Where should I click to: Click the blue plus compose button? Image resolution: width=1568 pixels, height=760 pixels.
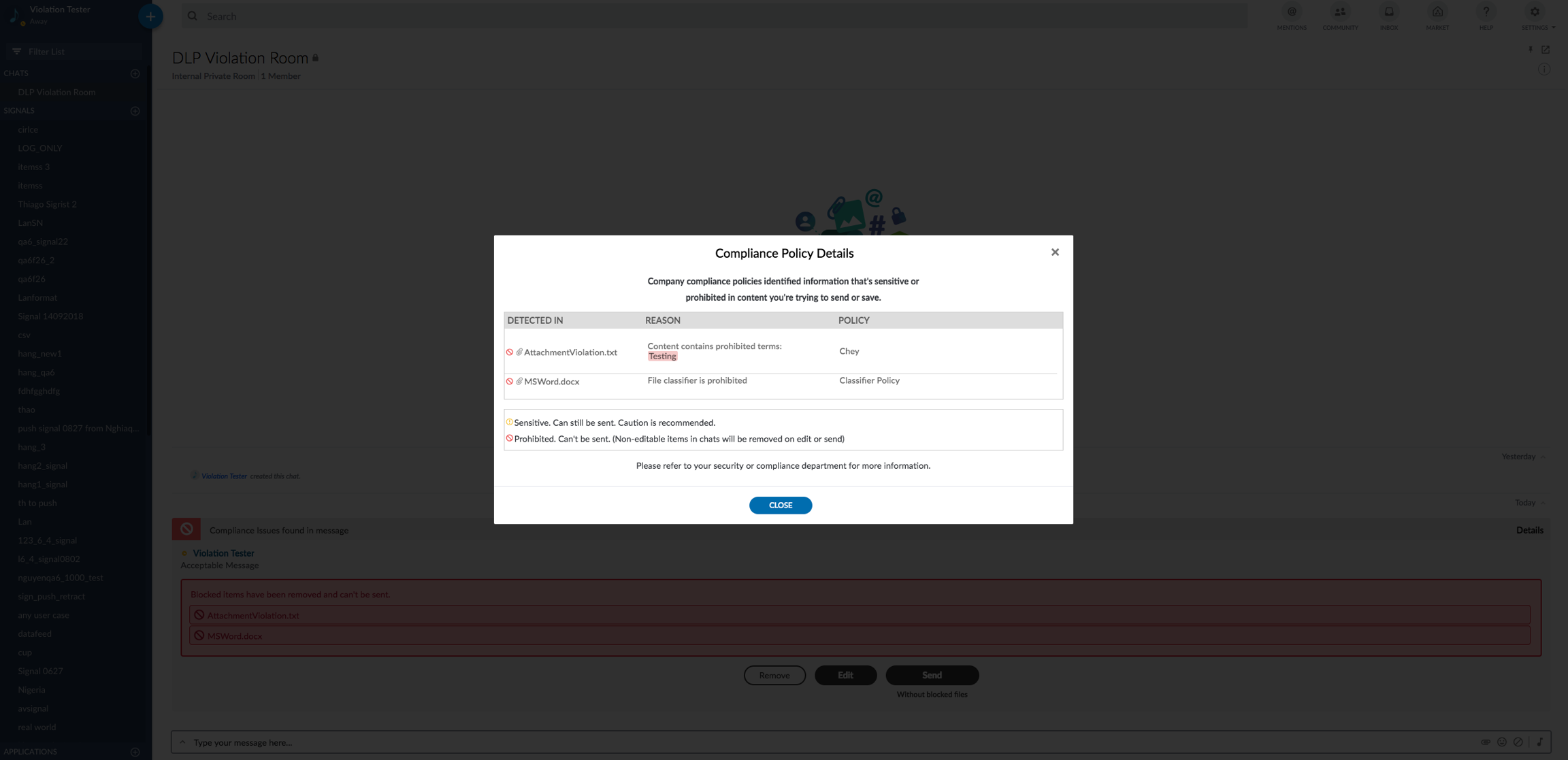tap(150, 16)
